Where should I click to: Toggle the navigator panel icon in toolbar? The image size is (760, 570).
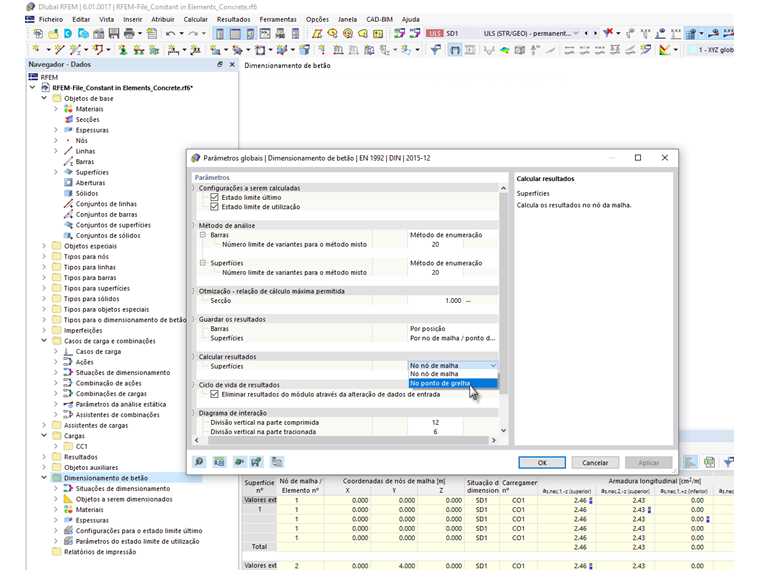click(220, 33)
